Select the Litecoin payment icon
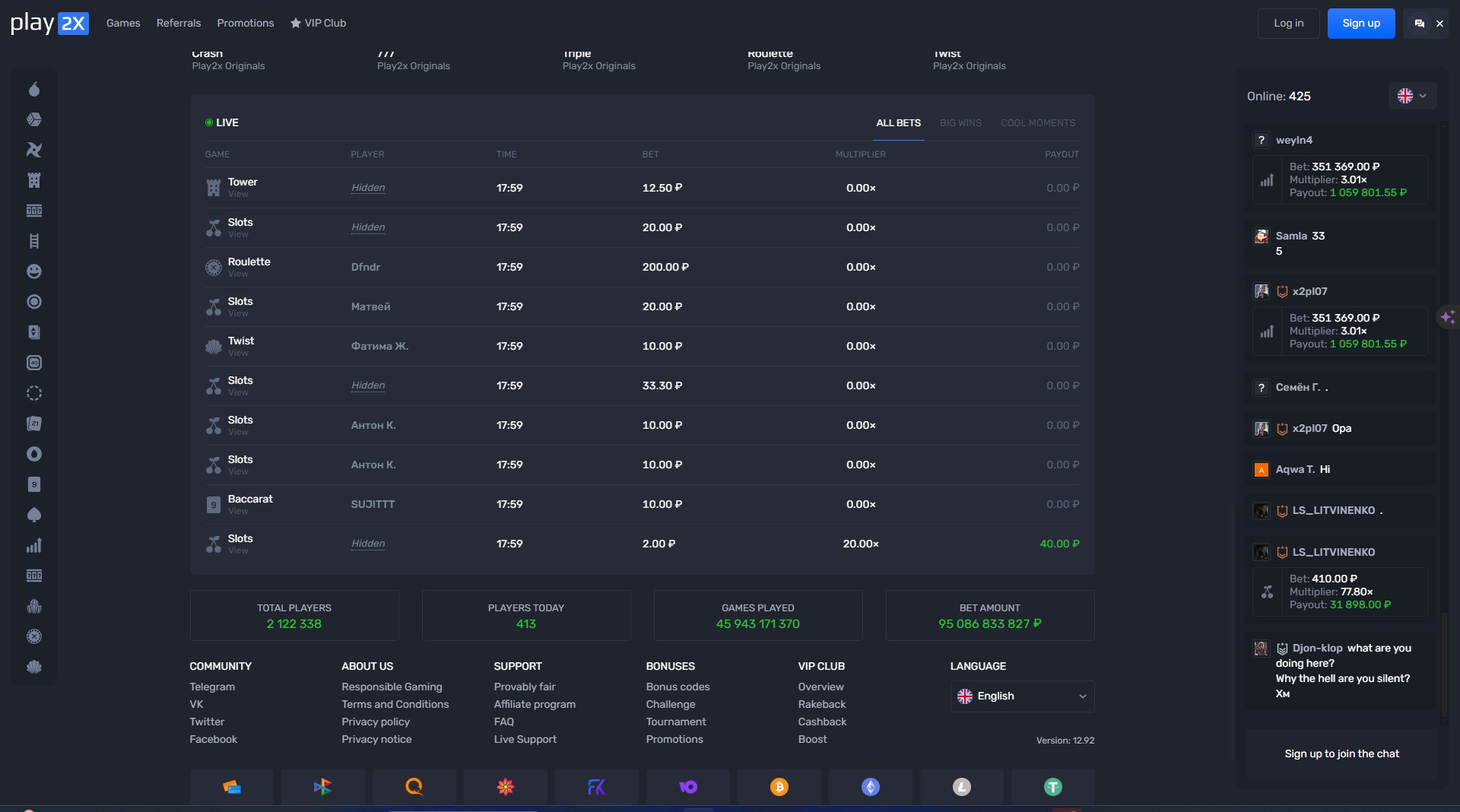The image size is (1460, 812). (962, 787)
